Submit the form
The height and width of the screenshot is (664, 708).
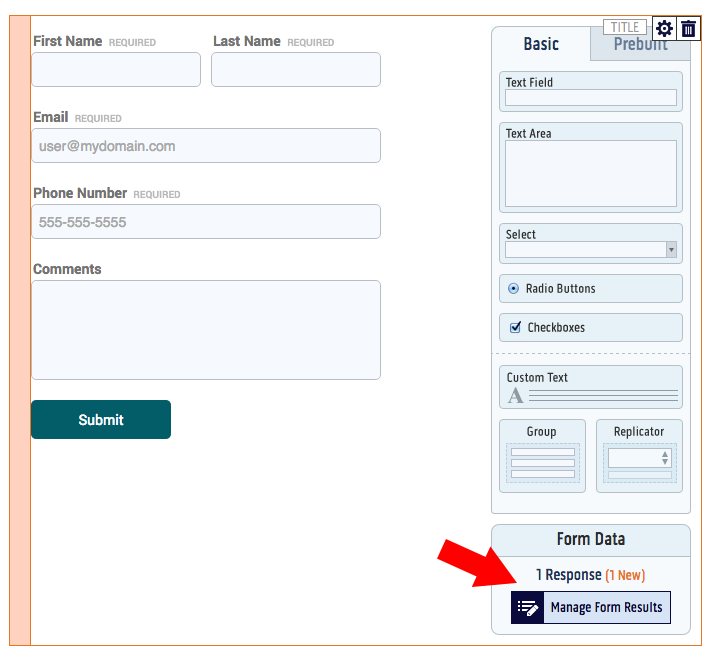click(x=101, y=419)
